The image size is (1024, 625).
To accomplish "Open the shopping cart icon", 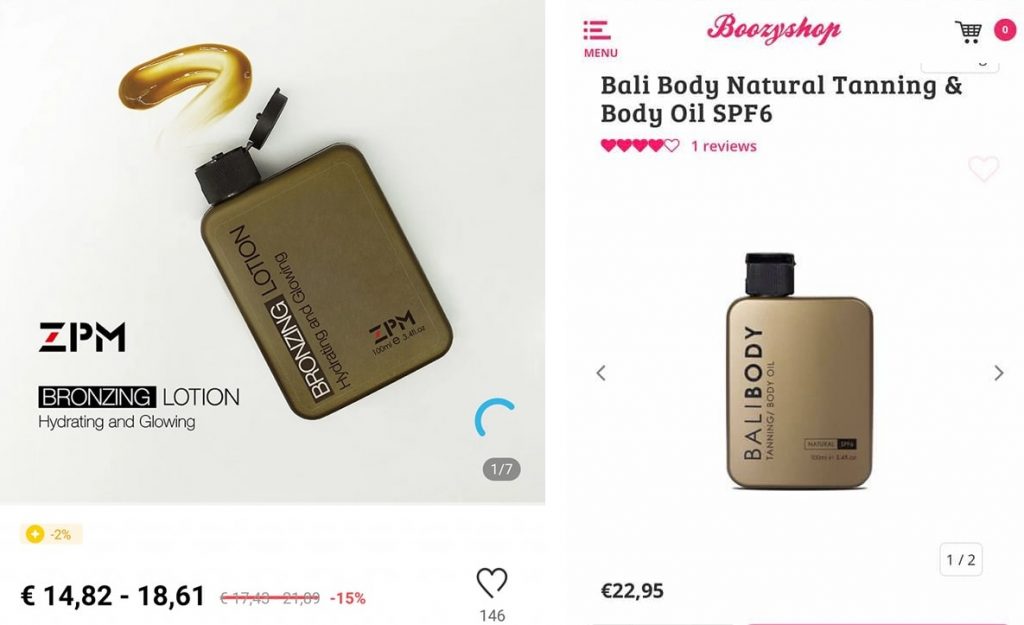I will click(968, 31).
